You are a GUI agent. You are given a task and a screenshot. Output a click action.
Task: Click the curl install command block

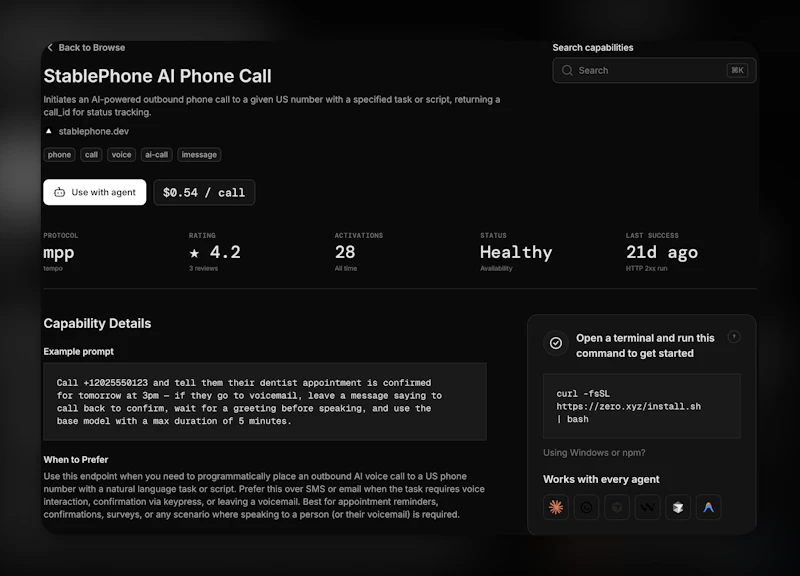click(642, 406)
